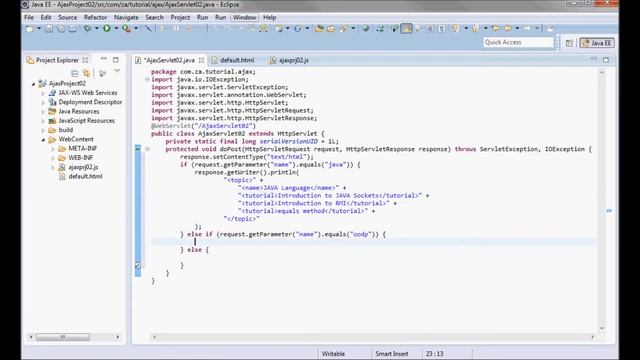Open the Debug dropdown arrow
Screen dimensions: 640x360
point(97,29)
